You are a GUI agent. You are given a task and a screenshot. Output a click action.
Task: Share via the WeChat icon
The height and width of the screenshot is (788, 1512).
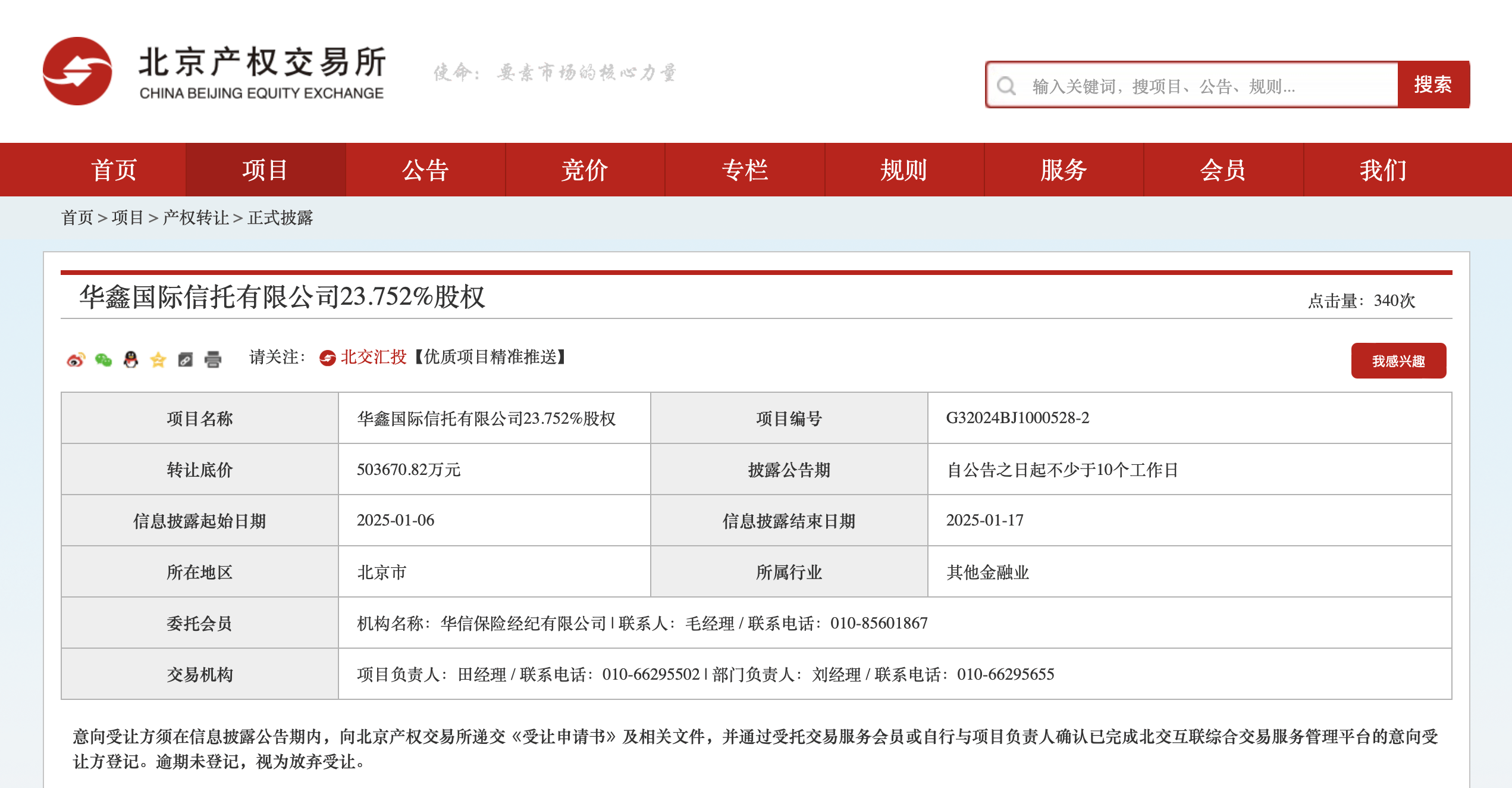coord(103,359)
